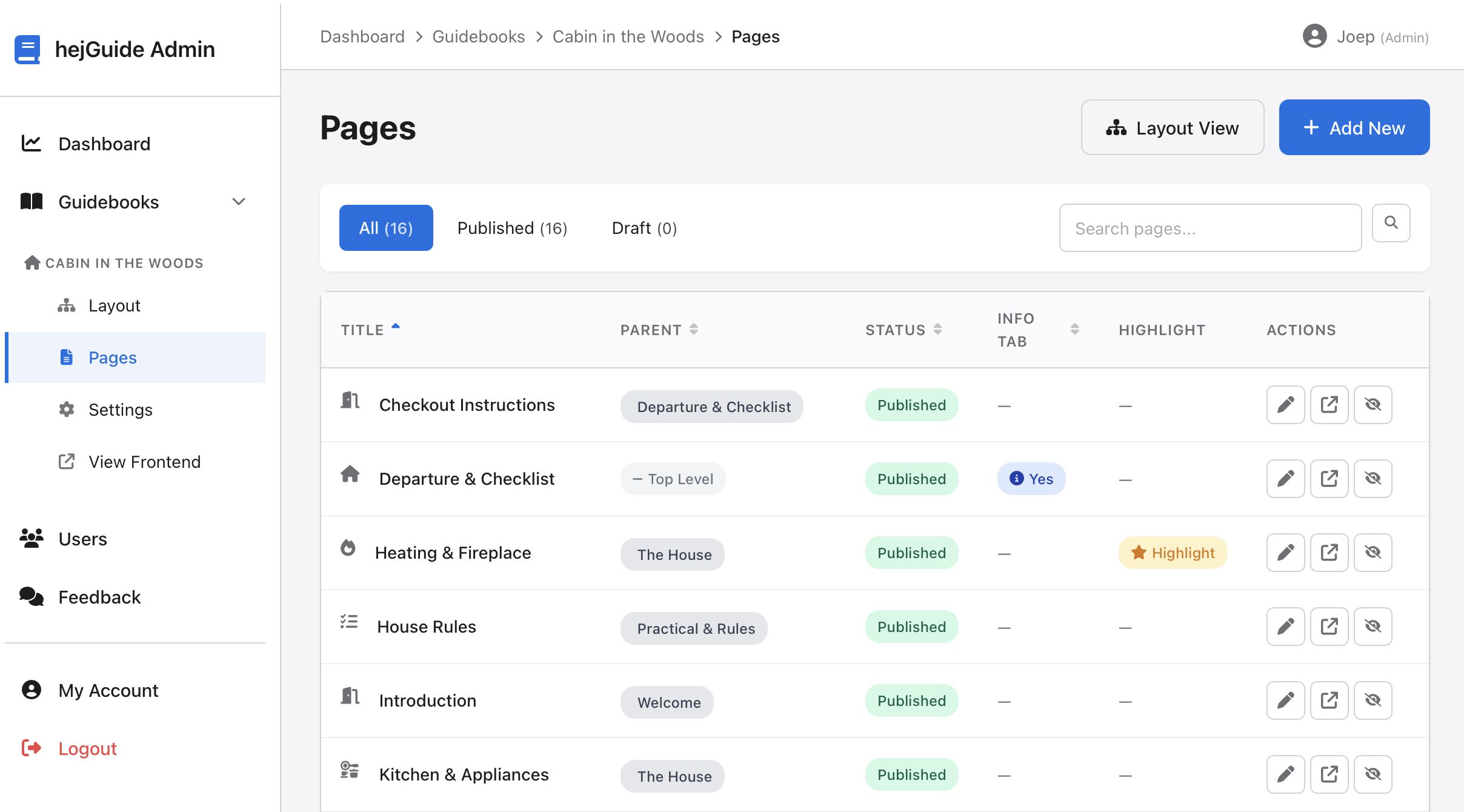This screenshot has height=812, width=1464.
Task: Click the search magnifier icon beside search field
Action: coord(1391,223)
